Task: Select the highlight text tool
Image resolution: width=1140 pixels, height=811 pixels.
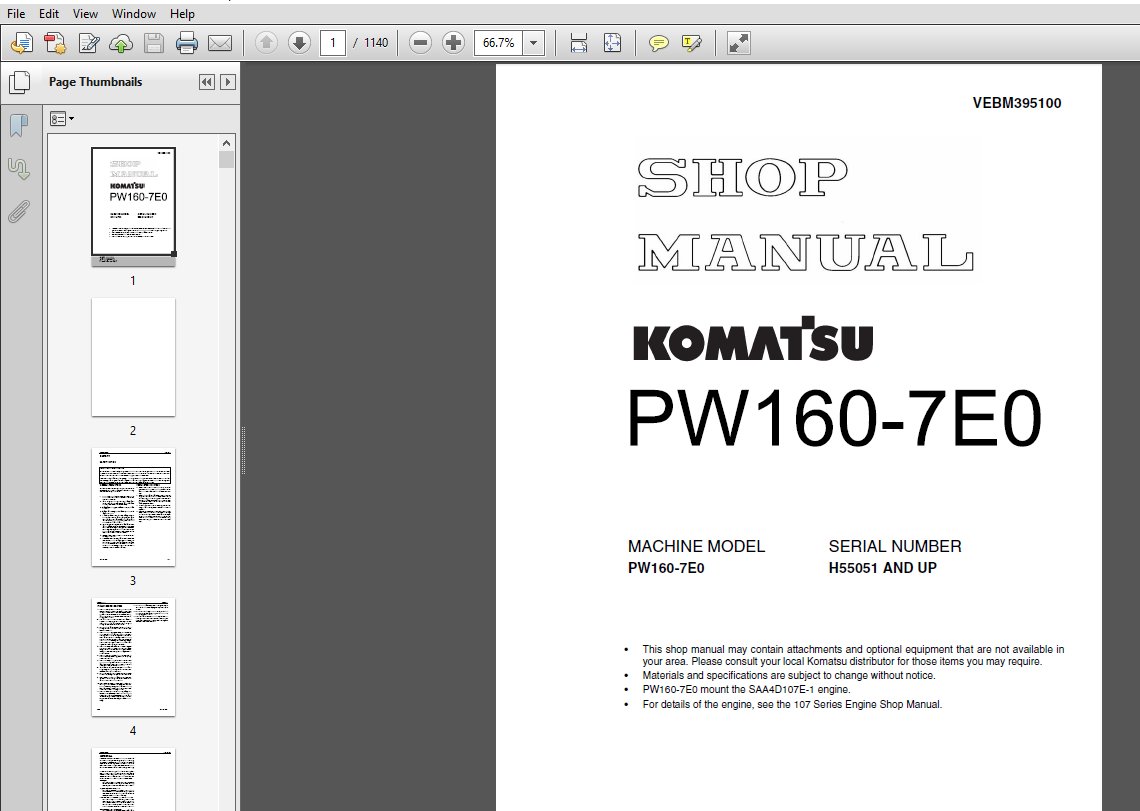Action: point(691,43)
